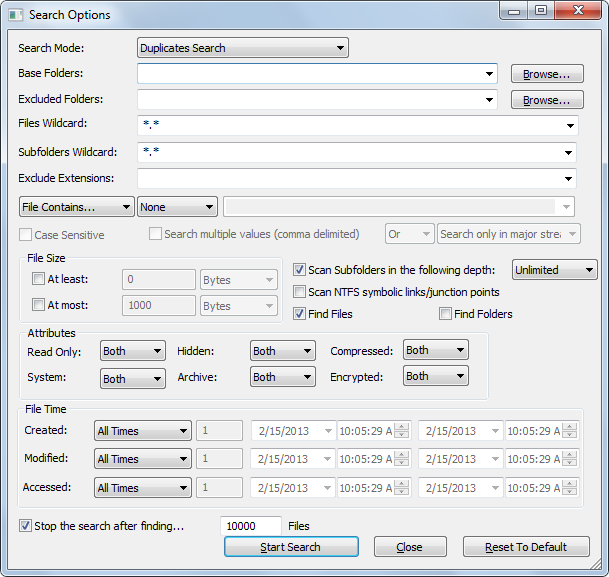Open the Or operator dropdown
Viewport: 609px width, 577px height.
[409, 234]
